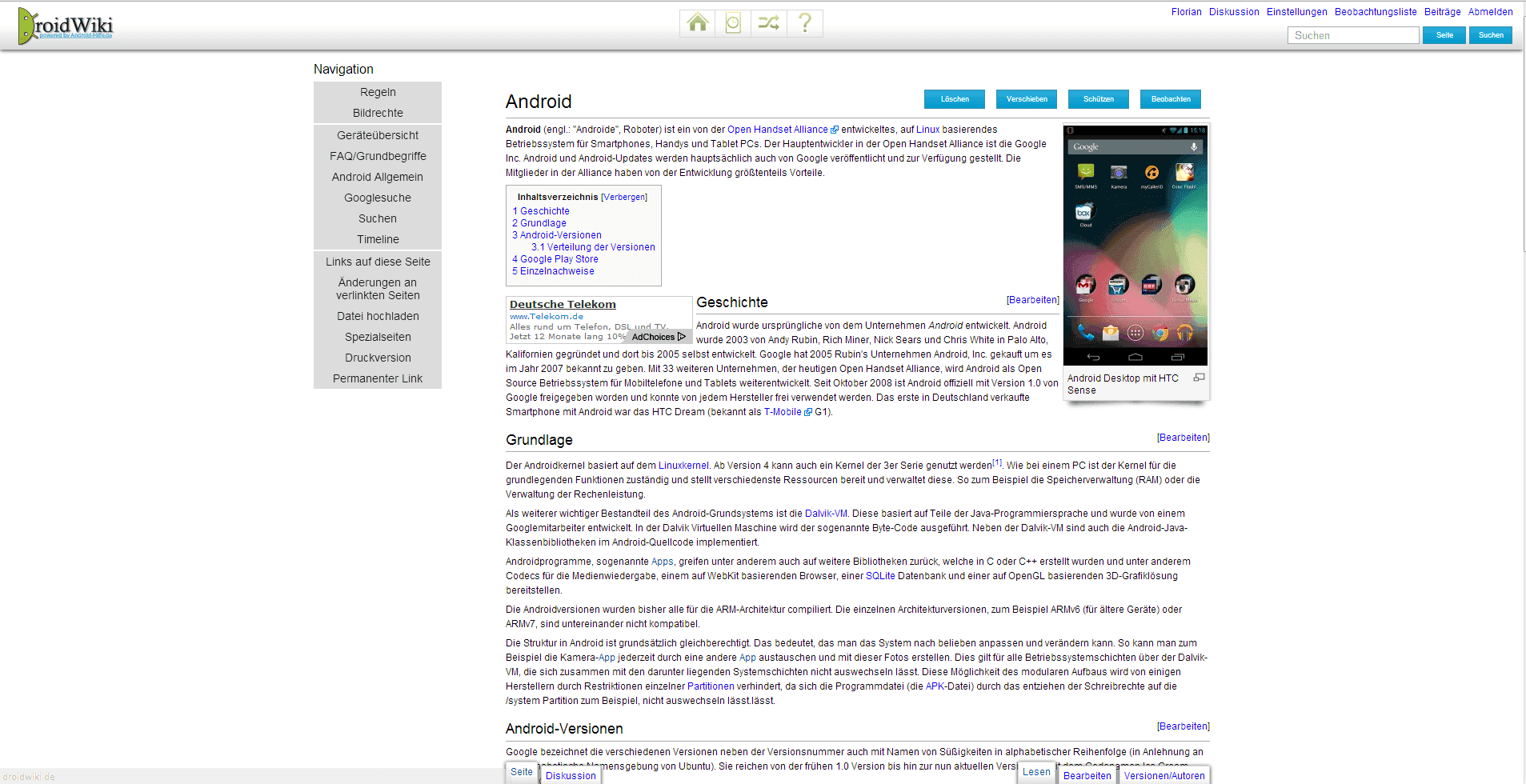
Task: Open the Linuxkernel link
Action: coord(683,466)
